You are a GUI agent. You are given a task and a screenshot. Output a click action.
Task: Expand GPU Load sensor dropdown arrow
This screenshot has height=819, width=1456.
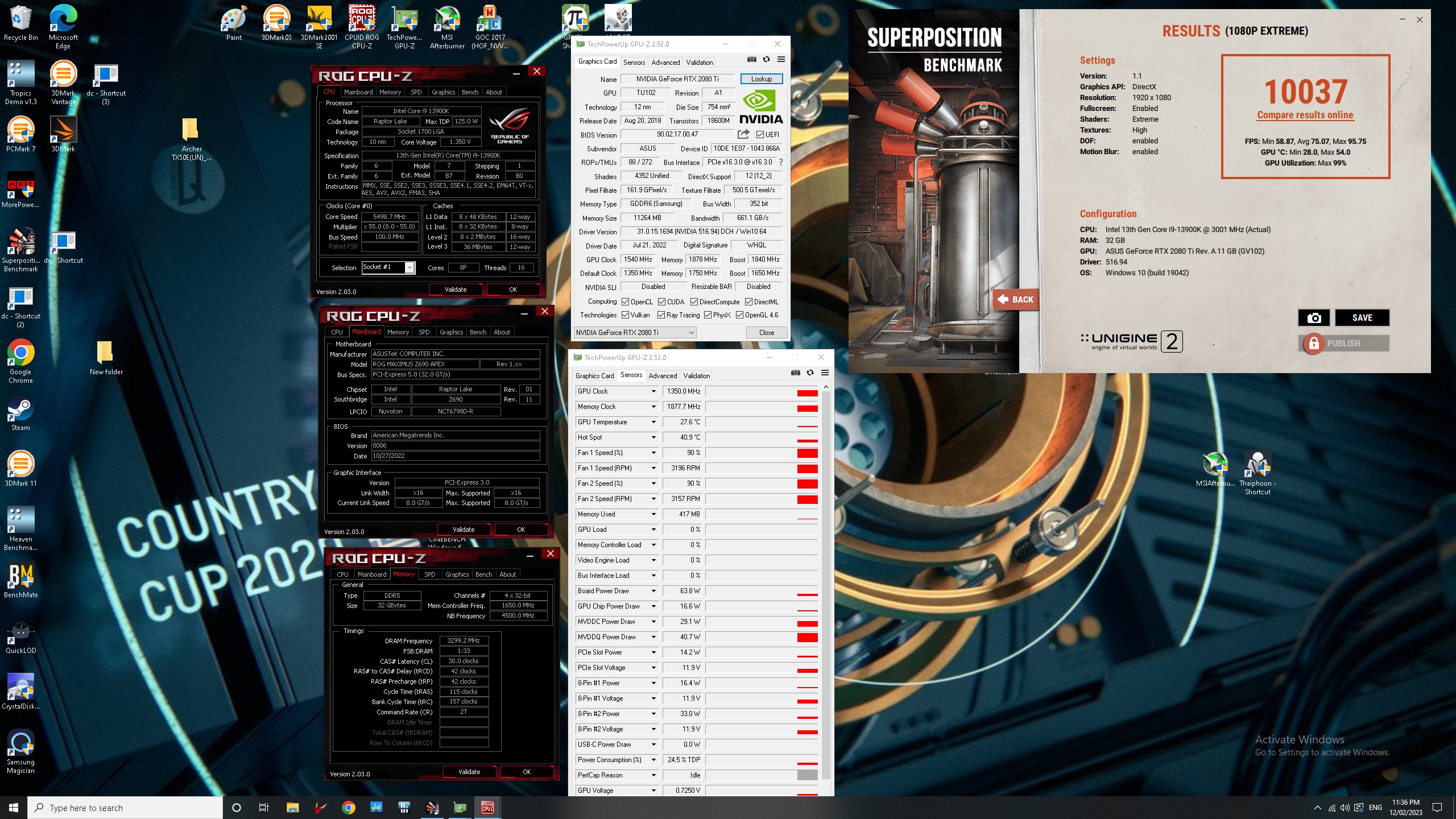[653, 530]
